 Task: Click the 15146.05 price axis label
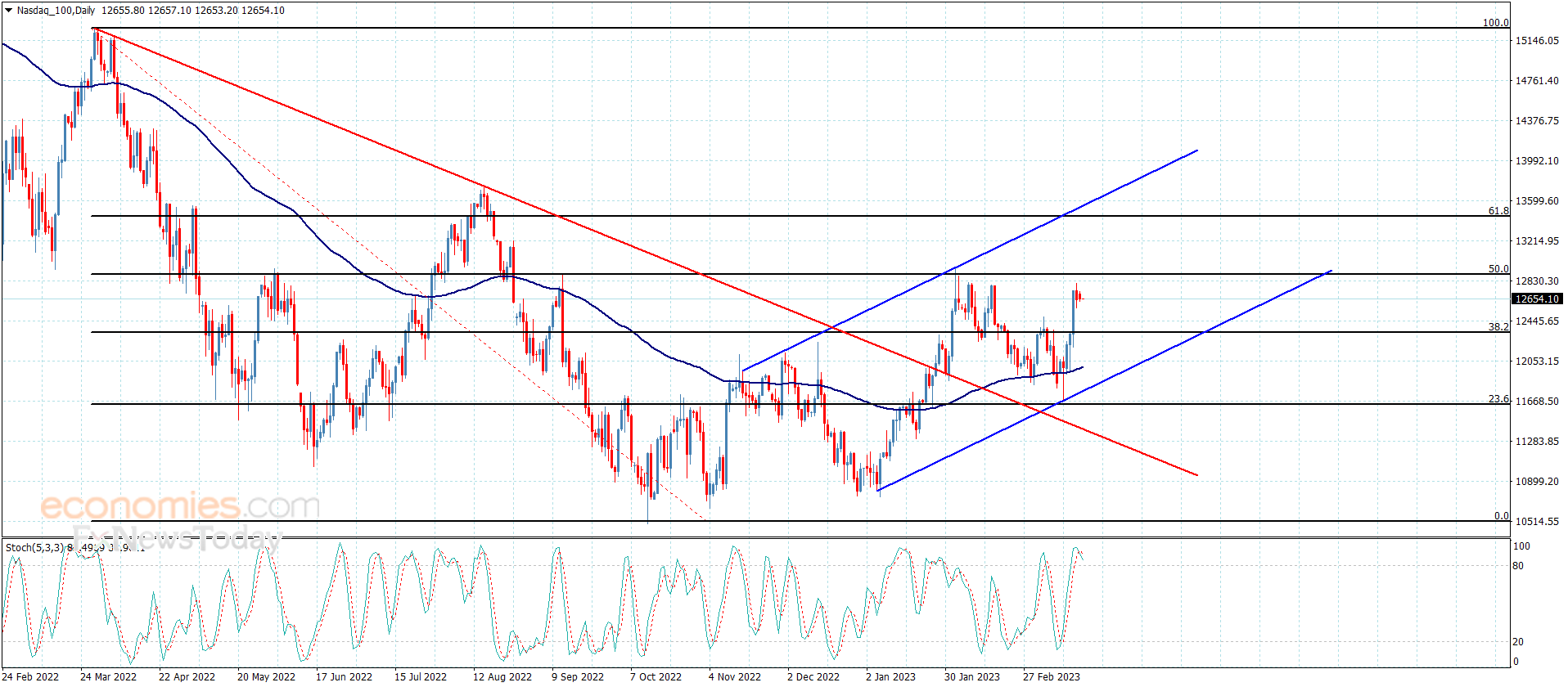point(1537,41)
